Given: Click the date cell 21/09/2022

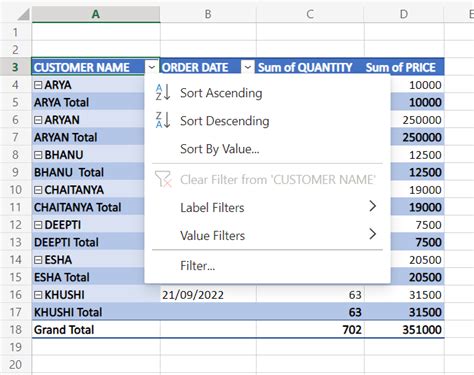Looking at the screenshot, I should pyautogui.click(x=208, y=295).
